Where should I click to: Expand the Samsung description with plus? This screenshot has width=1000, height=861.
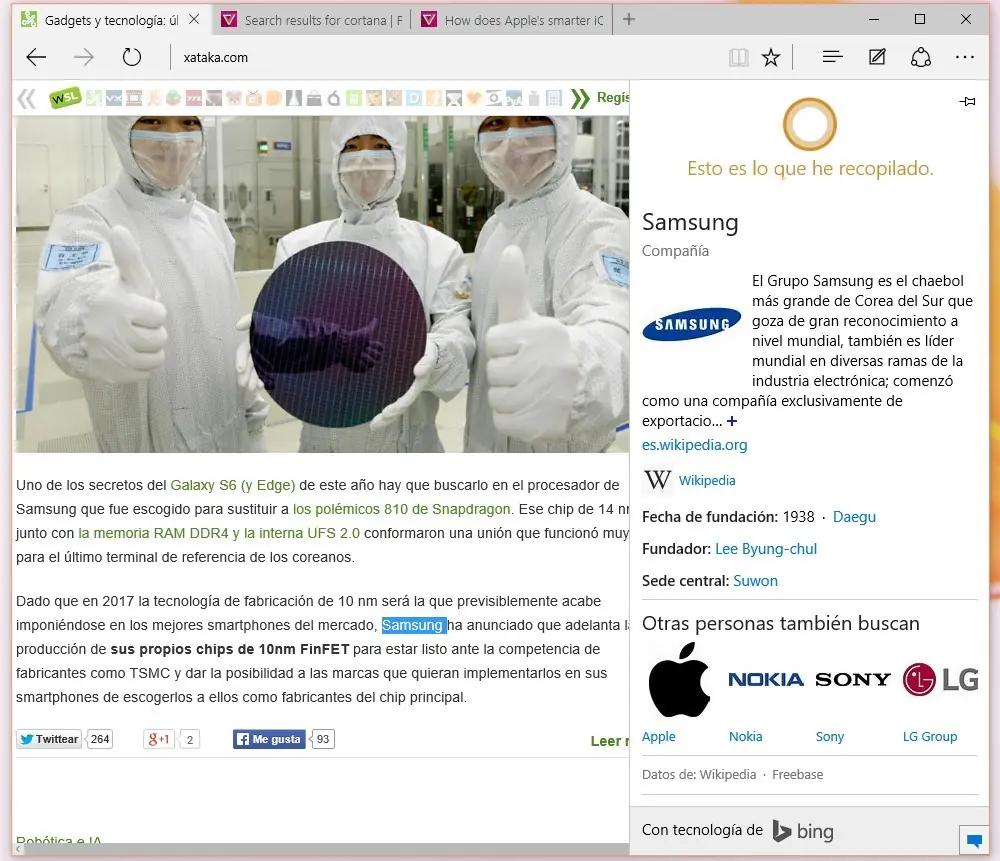click(732, 421)
